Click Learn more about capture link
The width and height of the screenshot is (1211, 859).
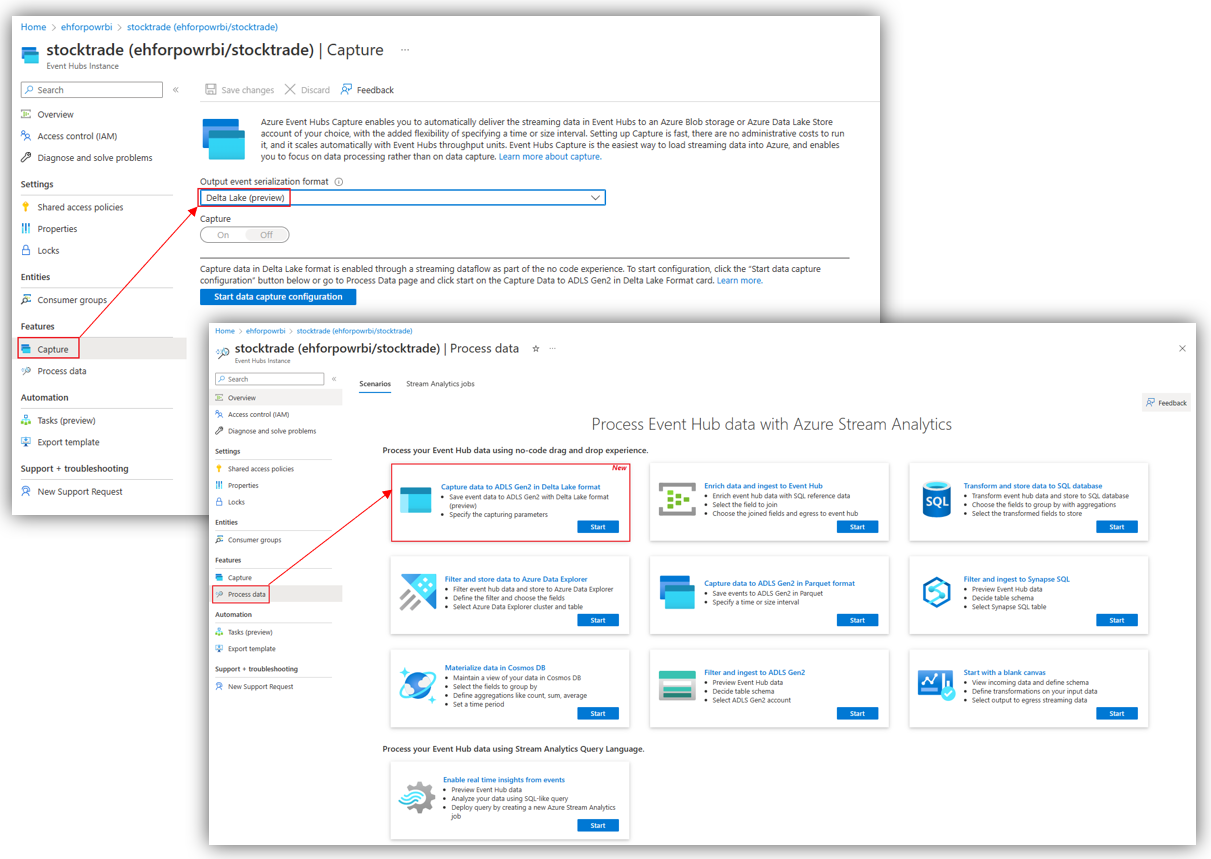(550, 157)
